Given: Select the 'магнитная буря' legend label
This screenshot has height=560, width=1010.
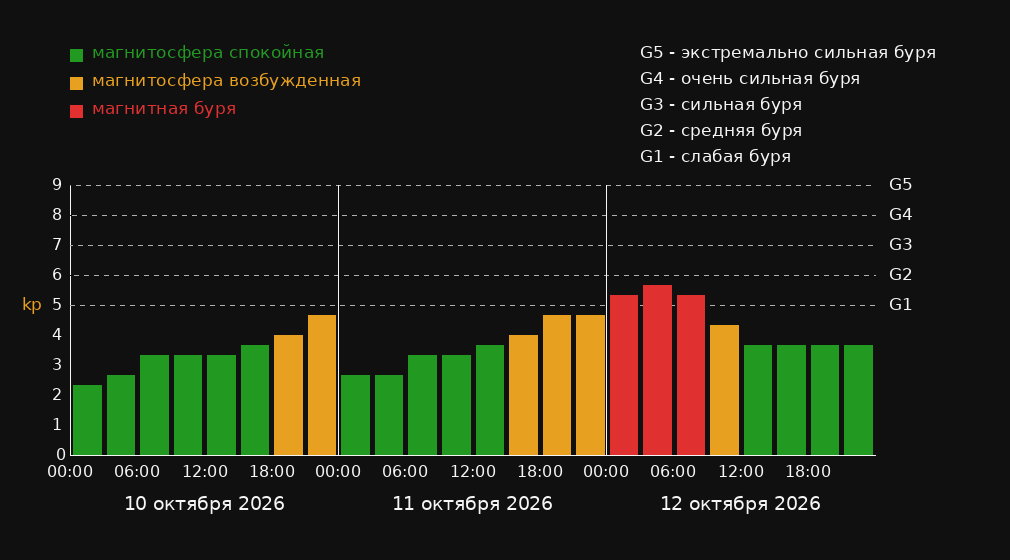Looking at the screenshot, I should [164, 109].
